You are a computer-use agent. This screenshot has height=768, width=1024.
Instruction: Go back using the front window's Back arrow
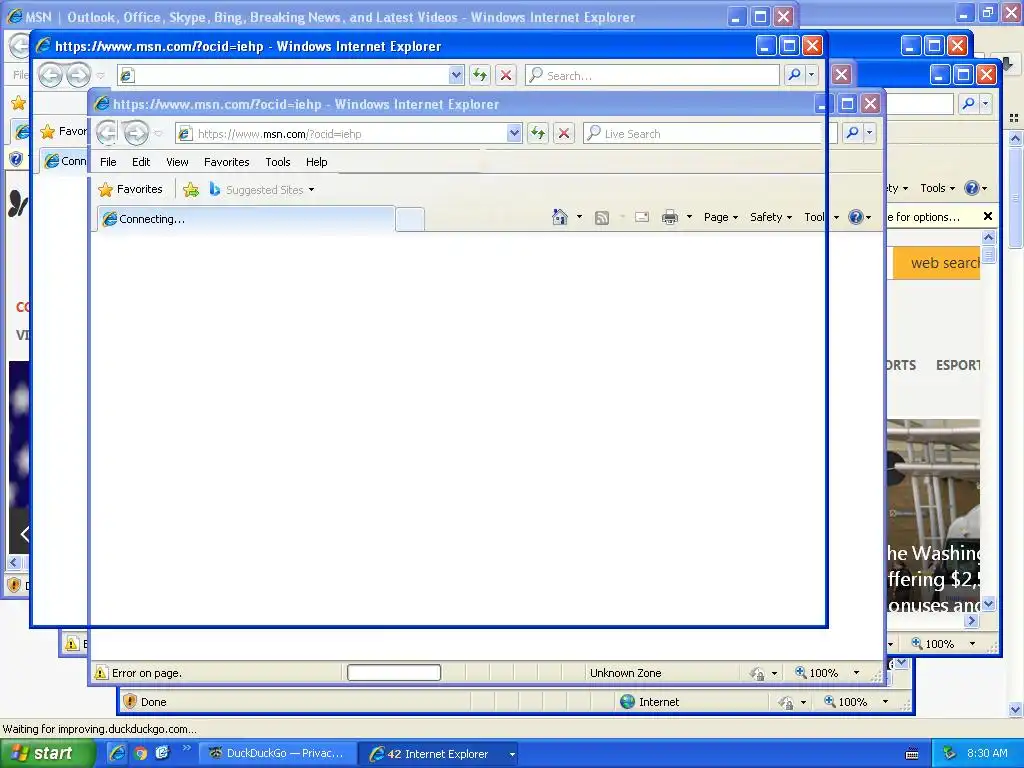(107, 133)
